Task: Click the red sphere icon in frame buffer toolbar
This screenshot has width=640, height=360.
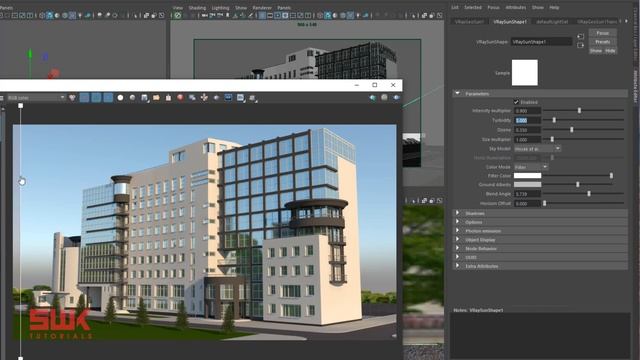Action: (180, 98)
